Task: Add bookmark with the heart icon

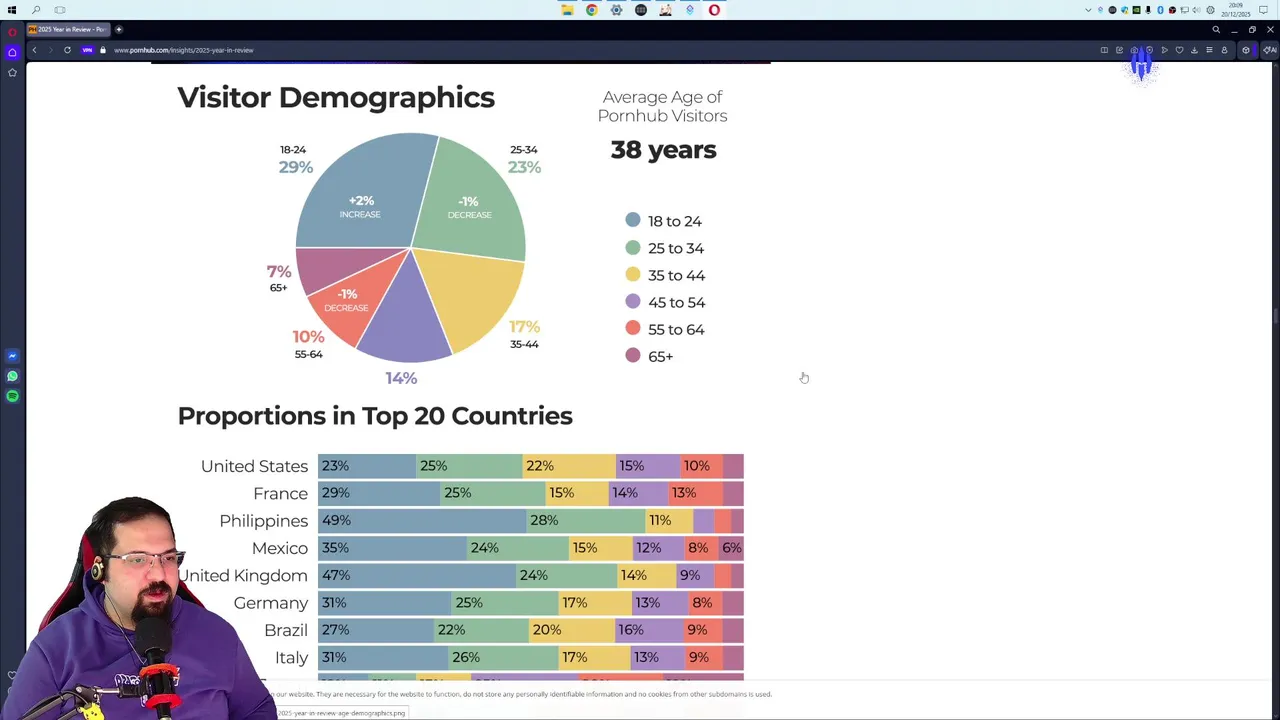Action: 1179,50
